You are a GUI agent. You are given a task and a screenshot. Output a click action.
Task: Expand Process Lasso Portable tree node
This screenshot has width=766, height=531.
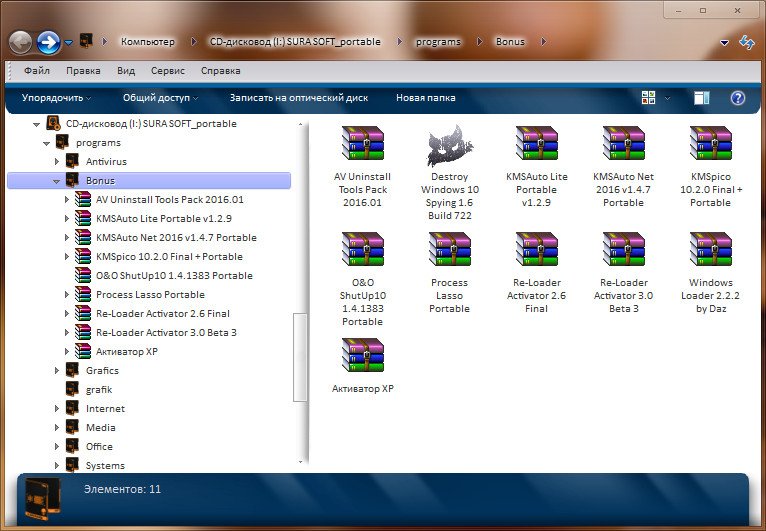[x=67, y=295]
